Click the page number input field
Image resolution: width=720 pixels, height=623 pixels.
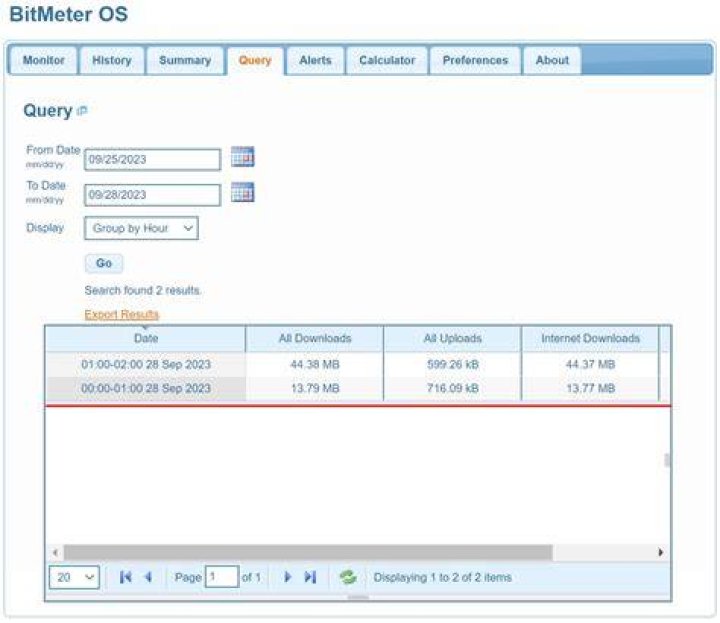click(222, 577)
